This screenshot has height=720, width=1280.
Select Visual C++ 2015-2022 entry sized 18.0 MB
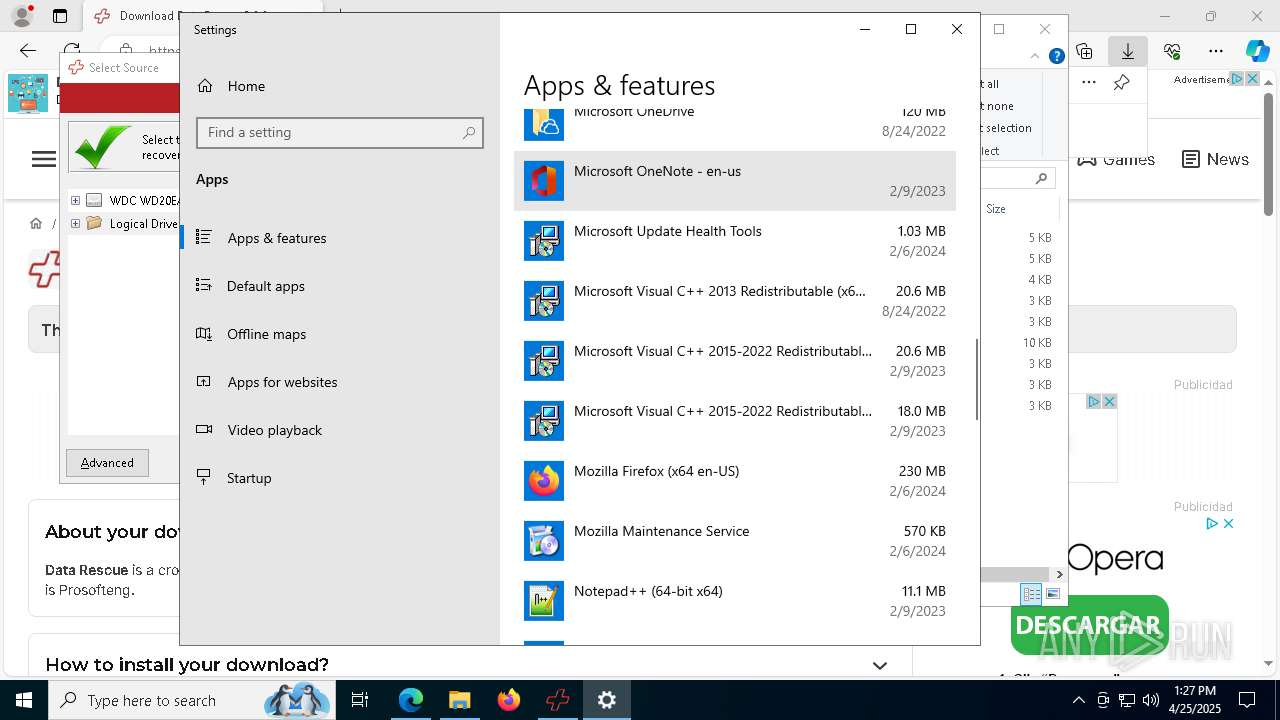[735, 421]
